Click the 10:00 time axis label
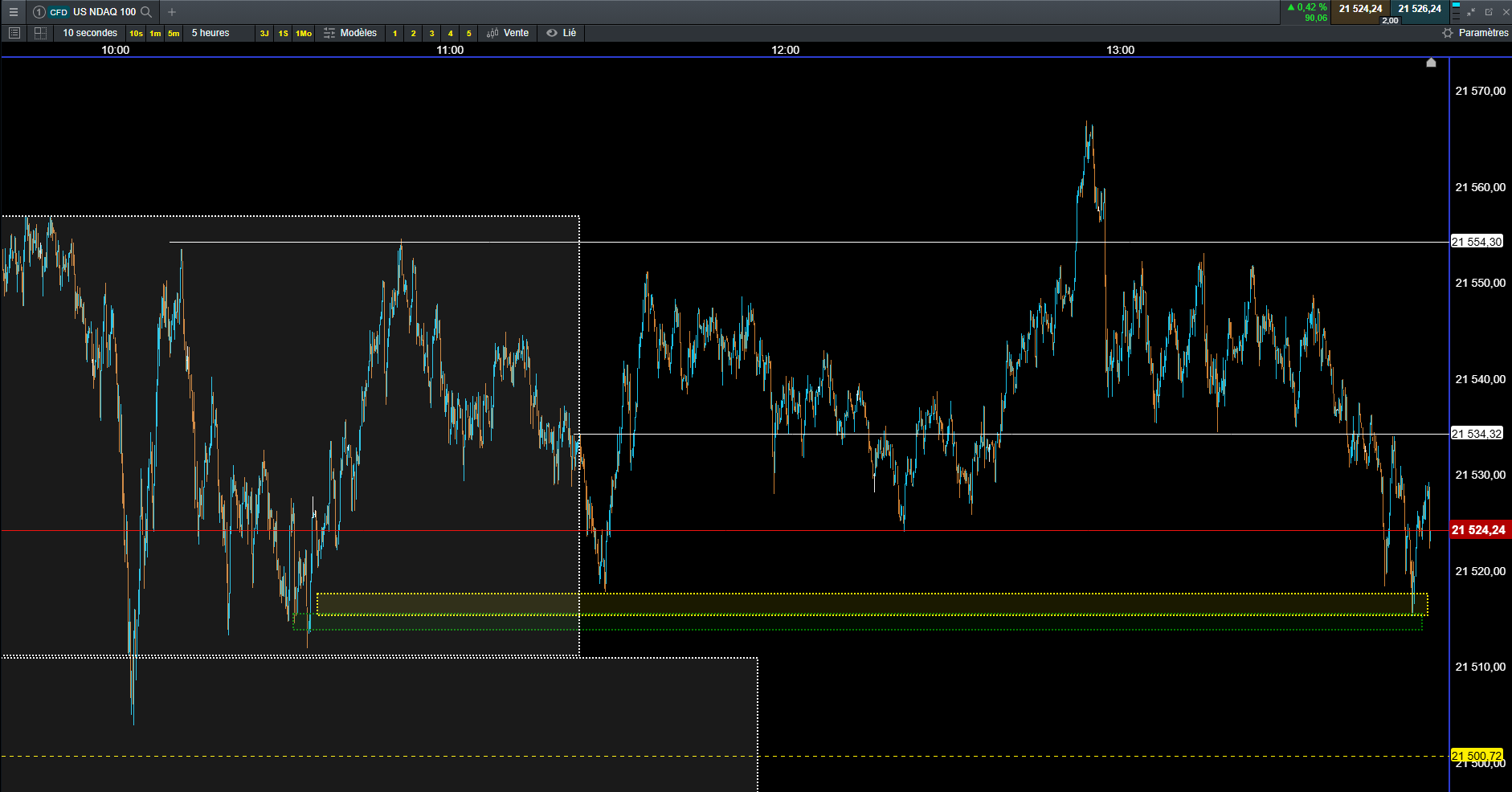1512x792 pixels. click(x=115, y=50)
